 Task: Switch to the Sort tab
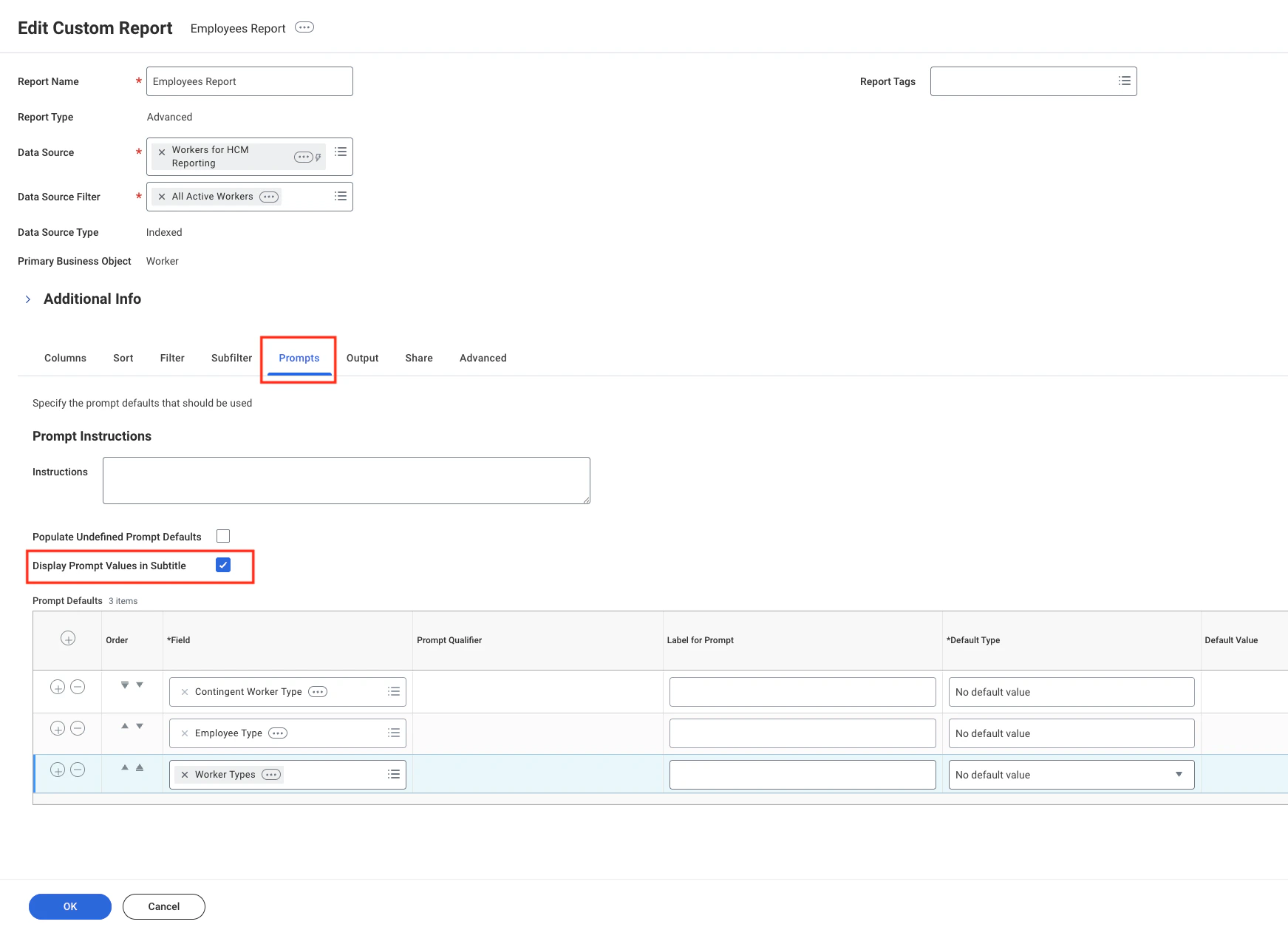coord(123,358)
